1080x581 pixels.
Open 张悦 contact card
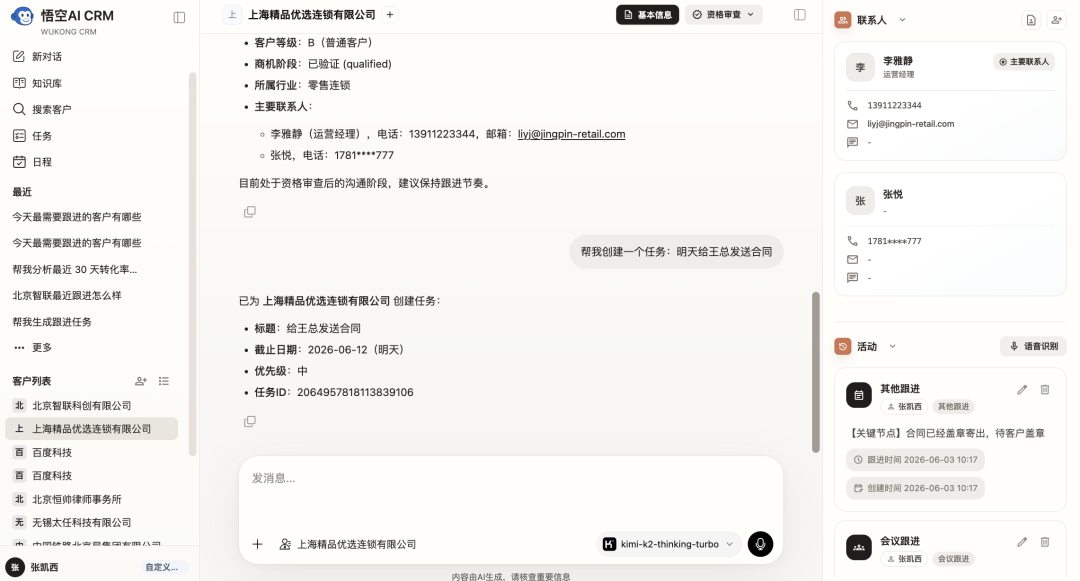click(x=950, y=234)
